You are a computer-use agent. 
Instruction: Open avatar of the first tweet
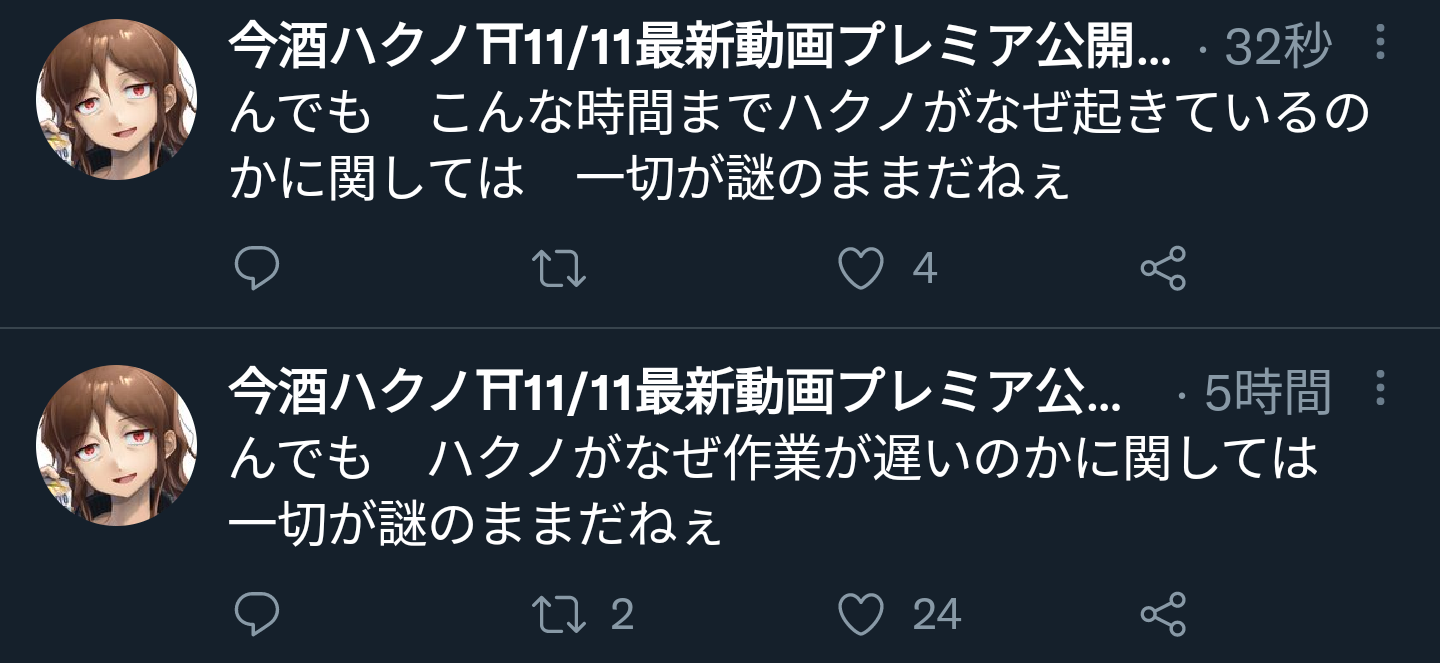point(116,100)
